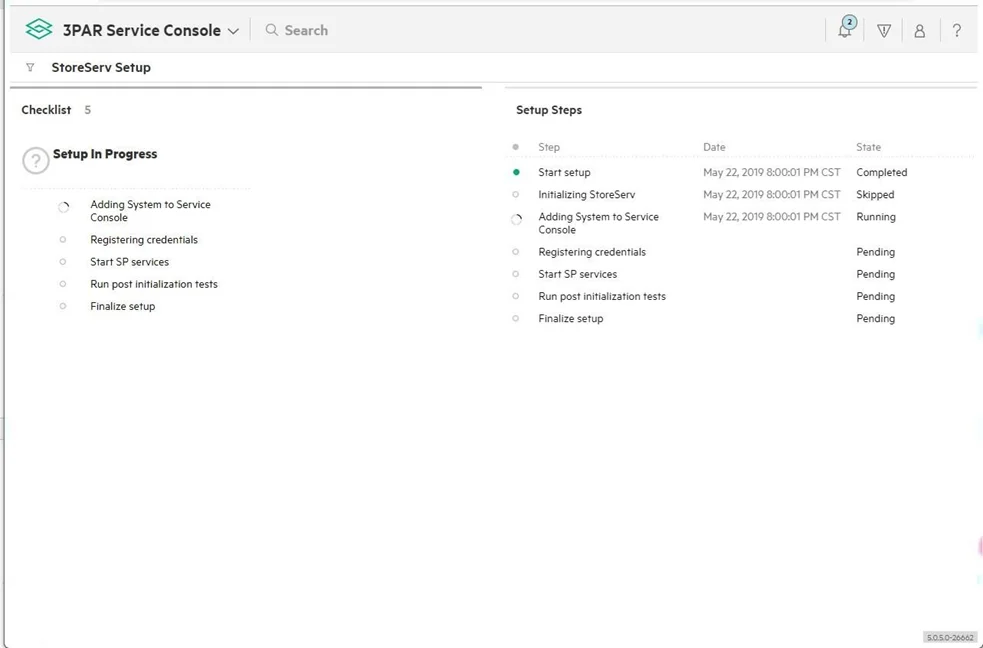This screenshot has width=983, height=648.
Task: Click the Skipped state value
Action: [875, 194]
